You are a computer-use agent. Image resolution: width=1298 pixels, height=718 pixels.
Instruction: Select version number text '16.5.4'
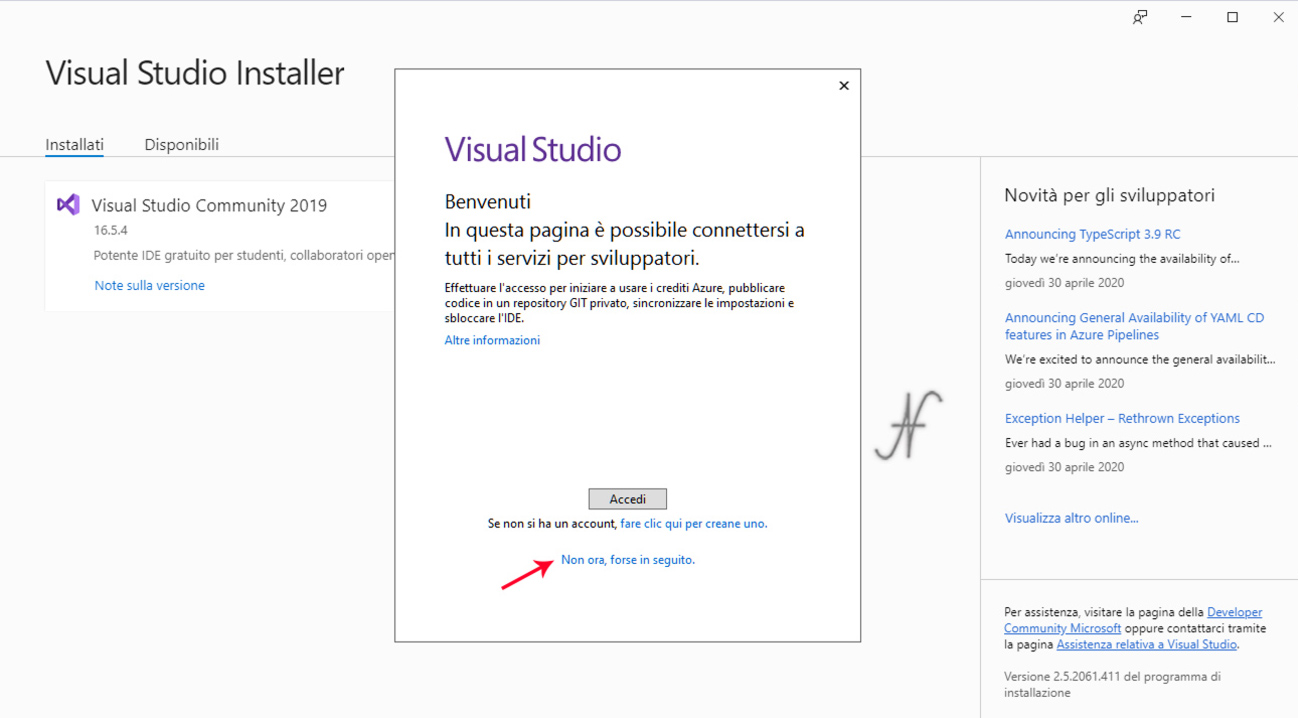tap(111, 230)
